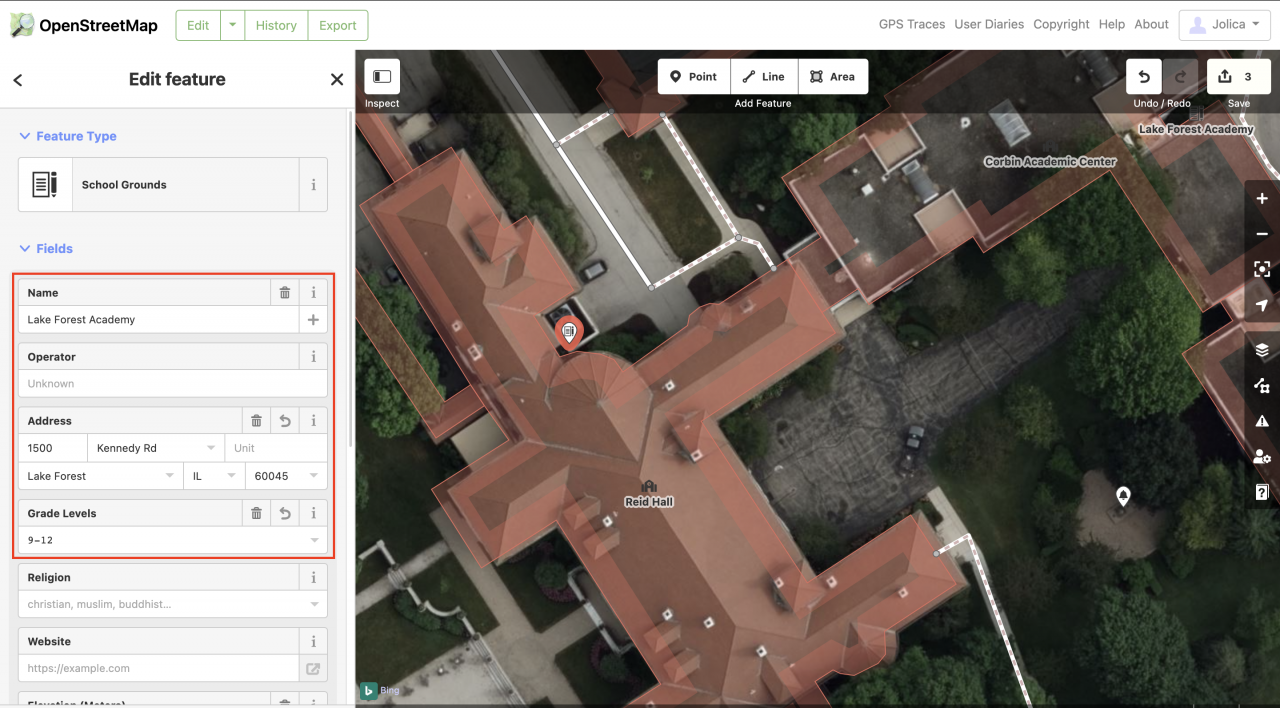The height and width of the screenshot is (708, 1280).
Task: Show info for Grade Levels field
Action: (x=313, y=513)
